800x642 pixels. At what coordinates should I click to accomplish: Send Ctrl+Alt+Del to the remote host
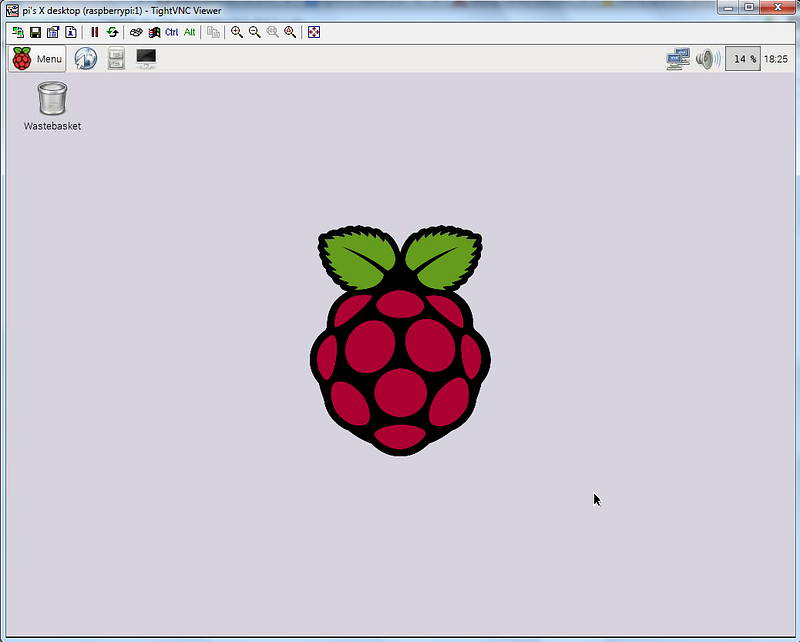coord(136,32)
